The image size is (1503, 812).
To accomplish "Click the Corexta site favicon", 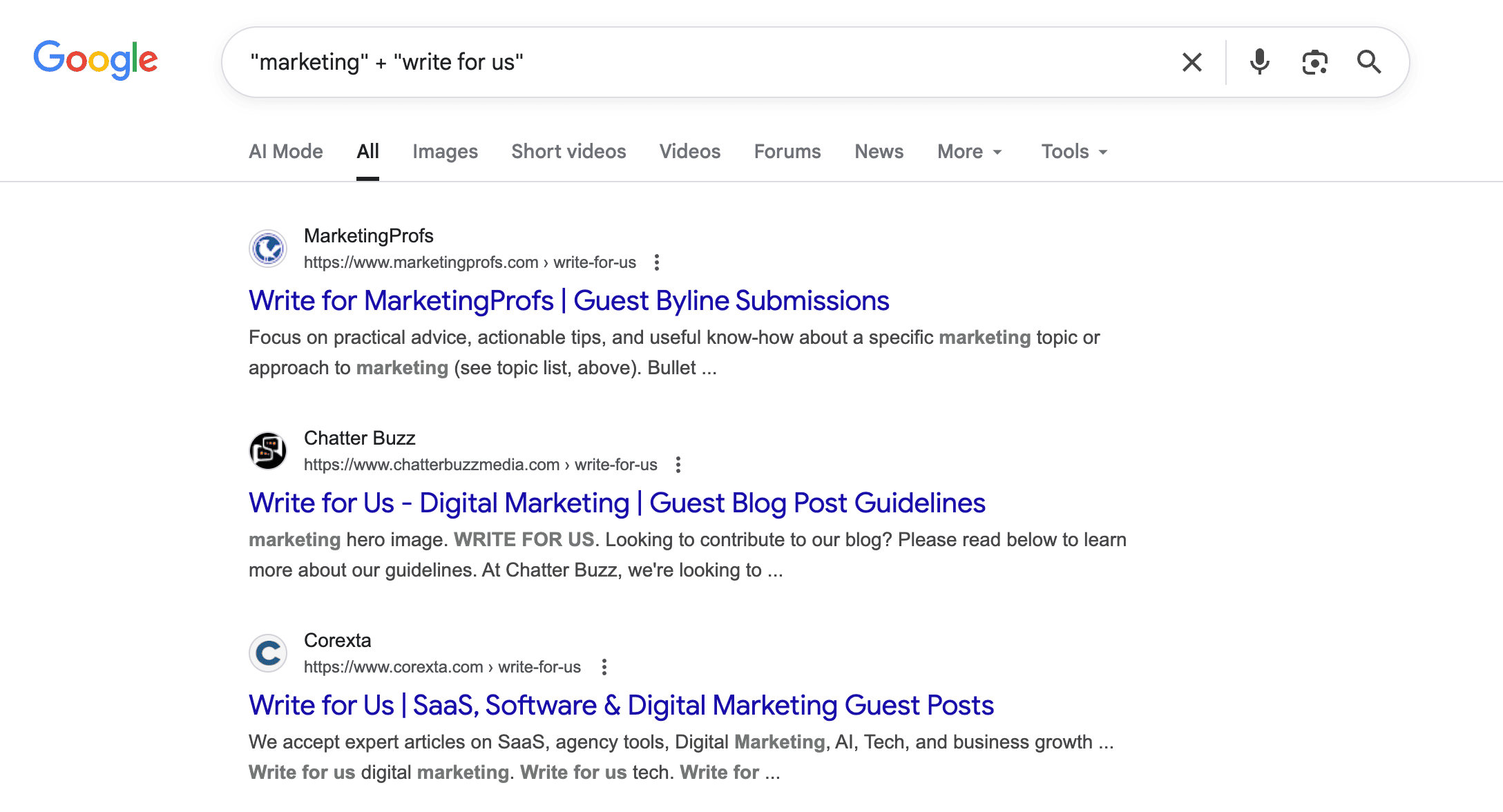I will 267,652.
